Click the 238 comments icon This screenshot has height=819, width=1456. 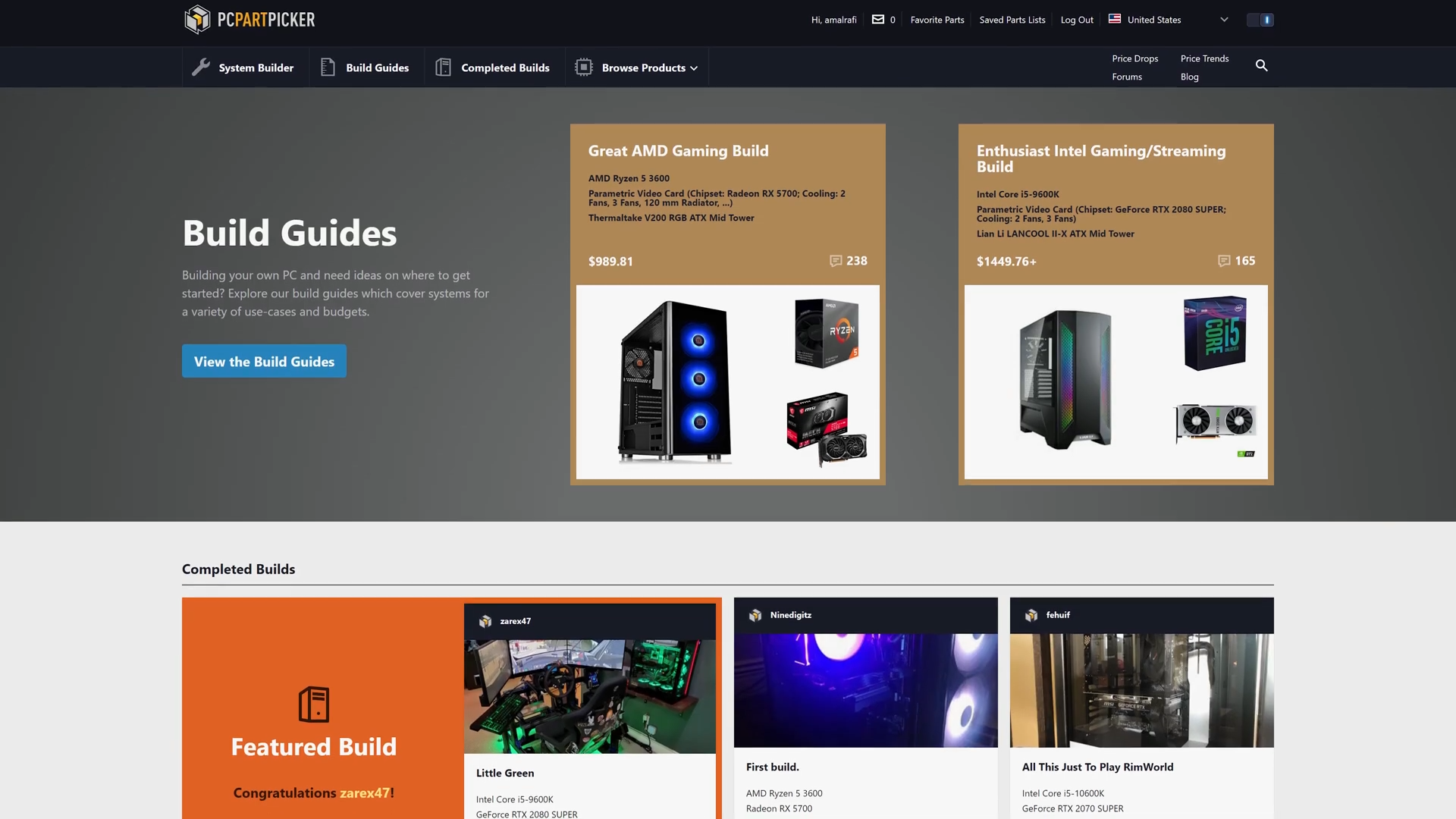tap(836, 261)
